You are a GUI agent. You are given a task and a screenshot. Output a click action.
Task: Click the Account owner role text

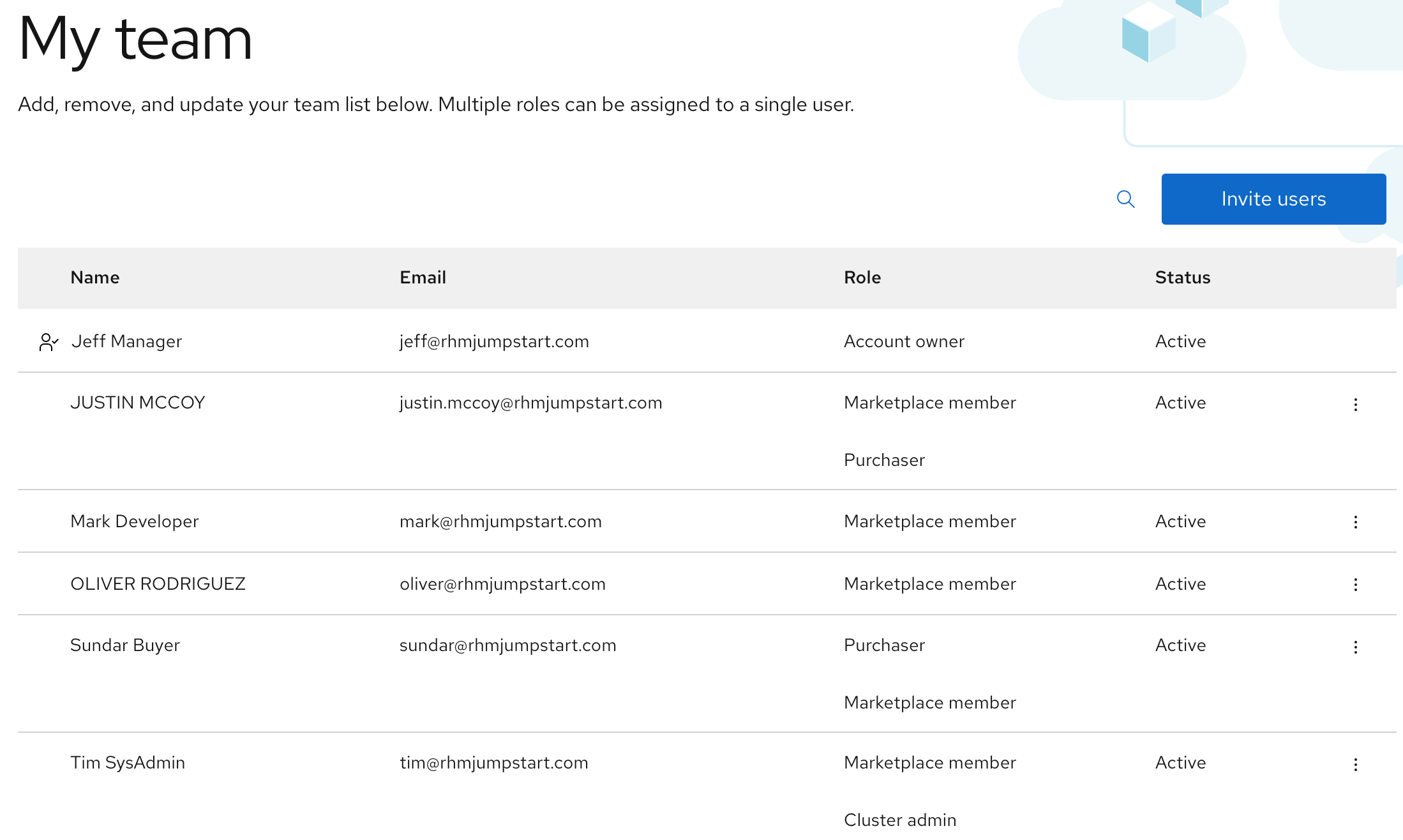[x=904, y=341]
